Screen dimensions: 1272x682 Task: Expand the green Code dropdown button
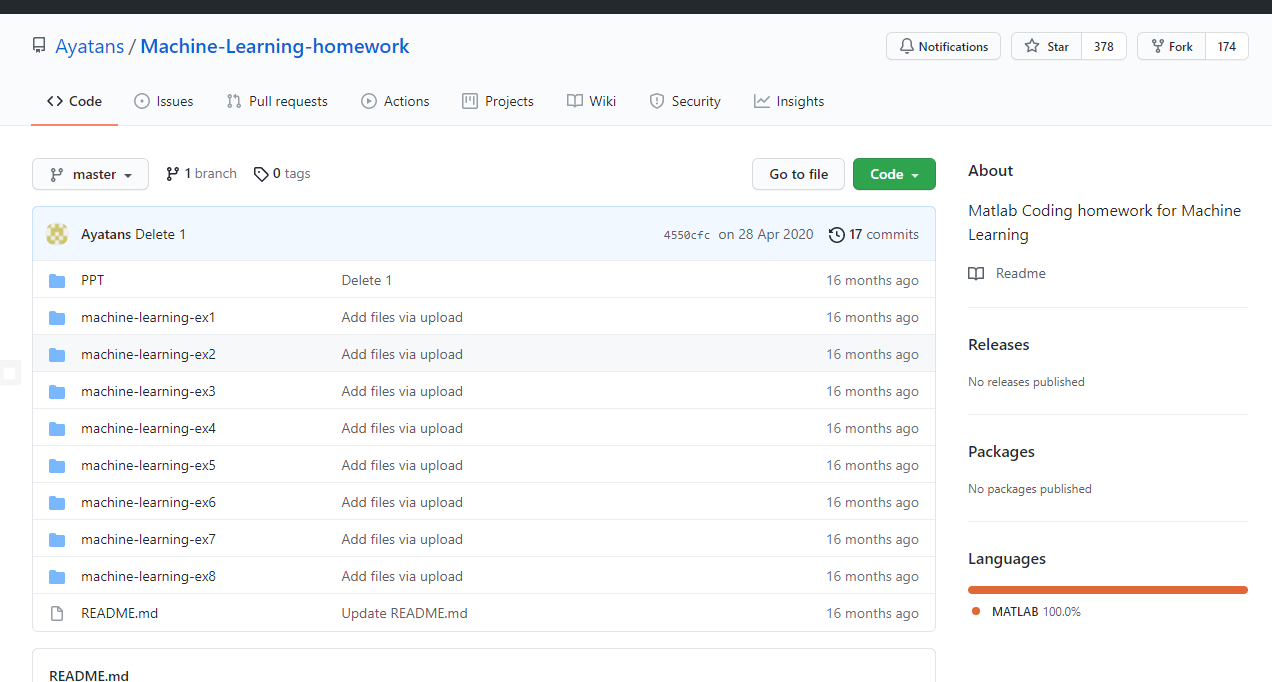click(x=894, y=174)
